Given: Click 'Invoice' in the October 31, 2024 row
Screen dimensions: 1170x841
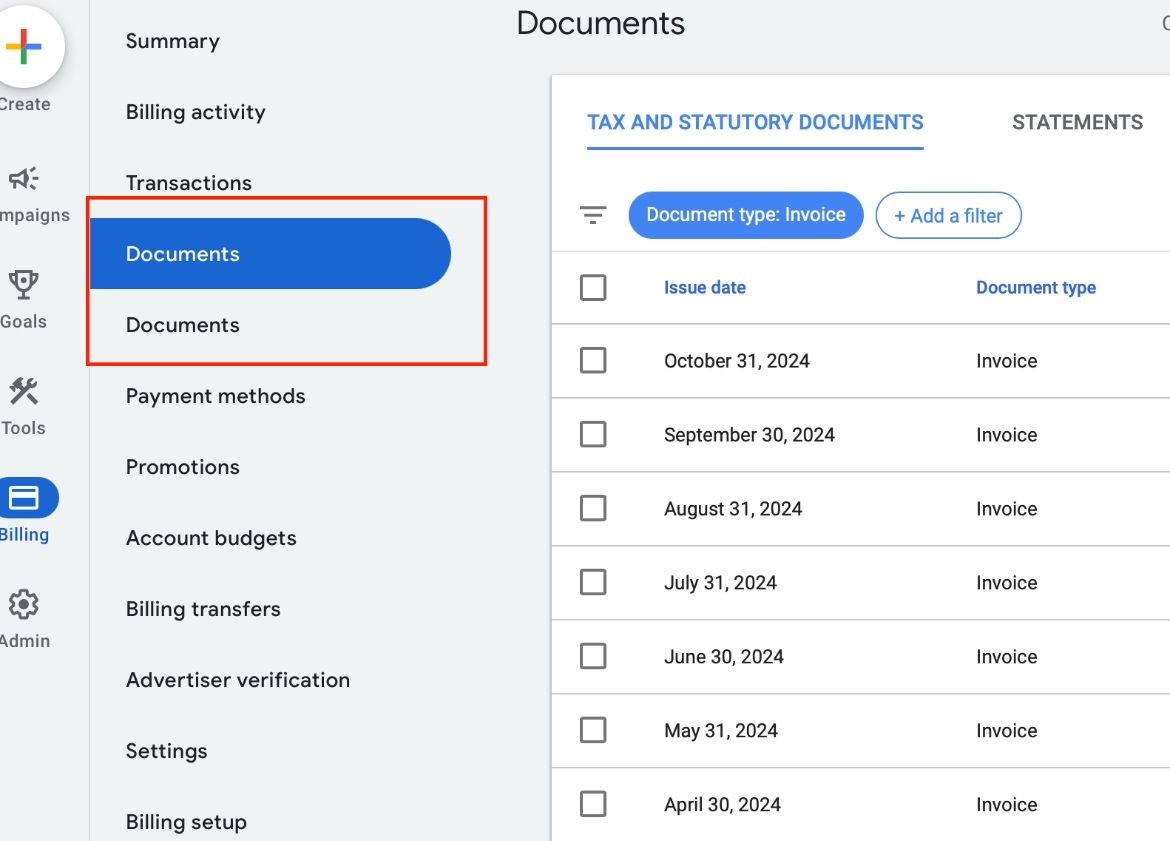Looking at the screenshot, I should [x=1007, y=361].
